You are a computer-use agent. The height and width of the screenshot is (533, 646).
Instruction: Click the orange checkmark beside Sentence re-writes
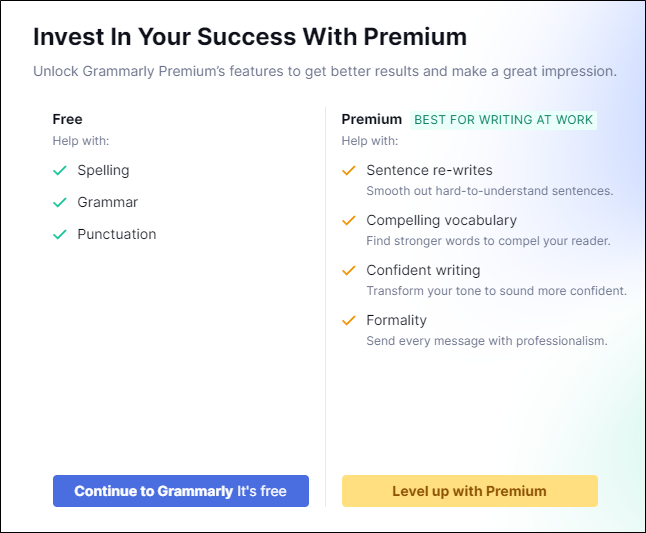[x=349, y=170]
